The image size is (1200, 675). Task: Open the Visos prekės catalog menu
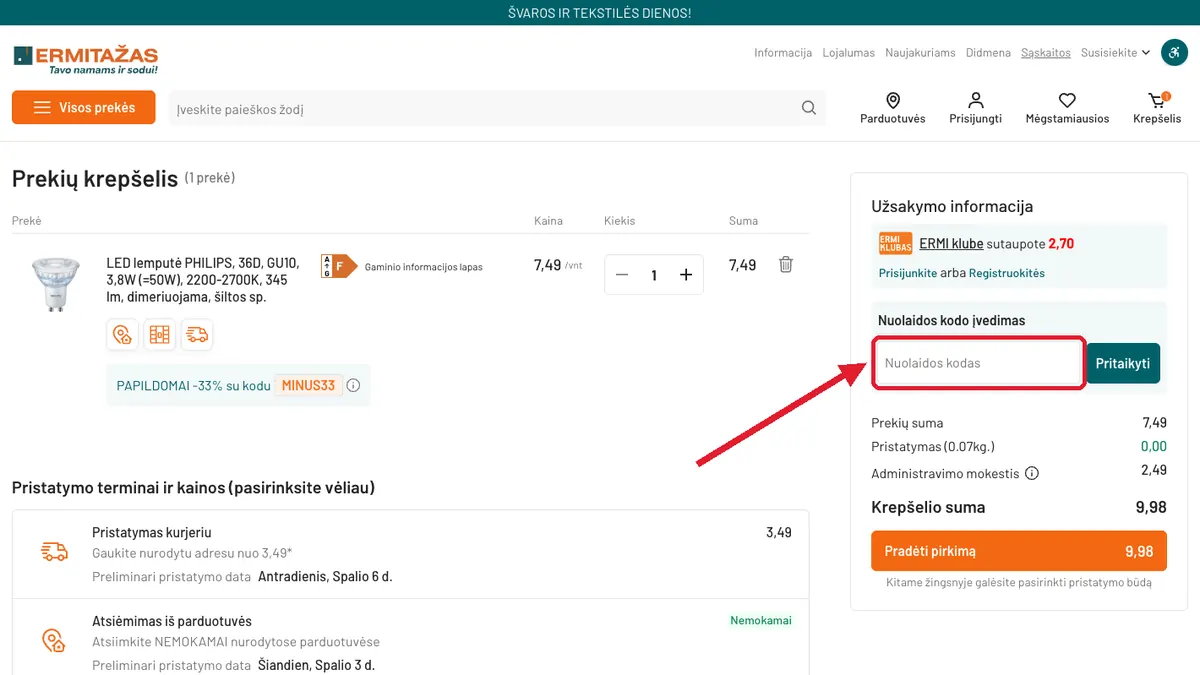coord(84,108)
